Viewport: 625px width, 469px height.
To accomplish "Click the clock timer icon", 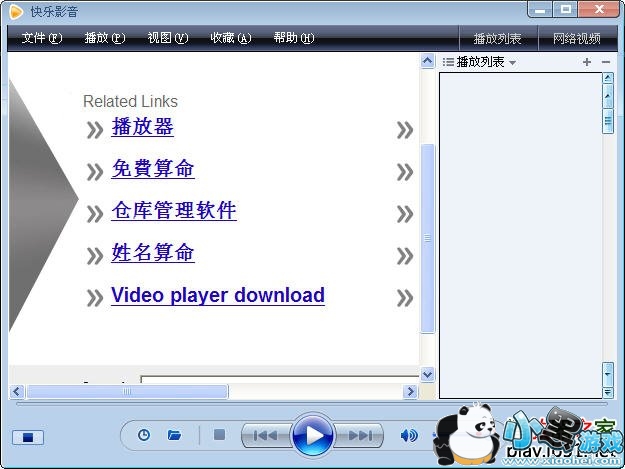I will click(x=144, y=435).
